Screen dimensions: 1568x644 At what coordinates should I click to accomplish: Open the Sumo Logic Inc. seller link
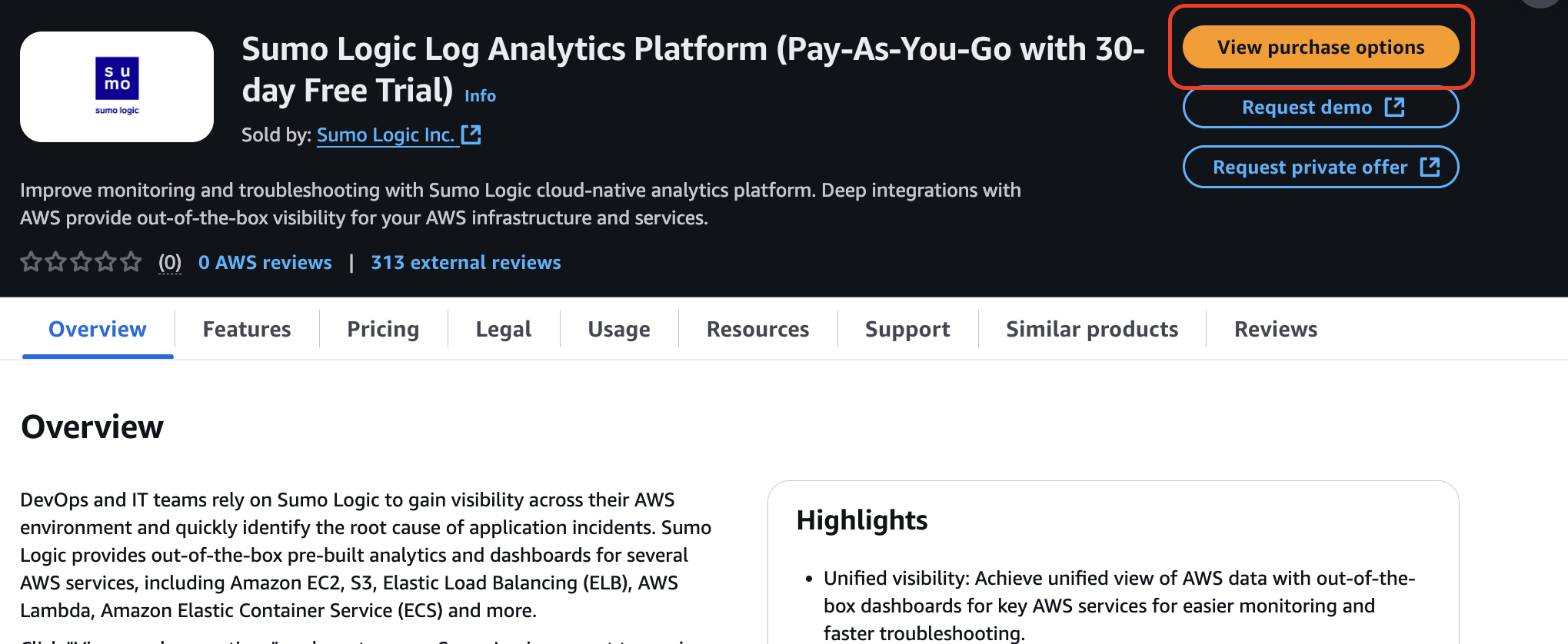[x=385, y=135]
